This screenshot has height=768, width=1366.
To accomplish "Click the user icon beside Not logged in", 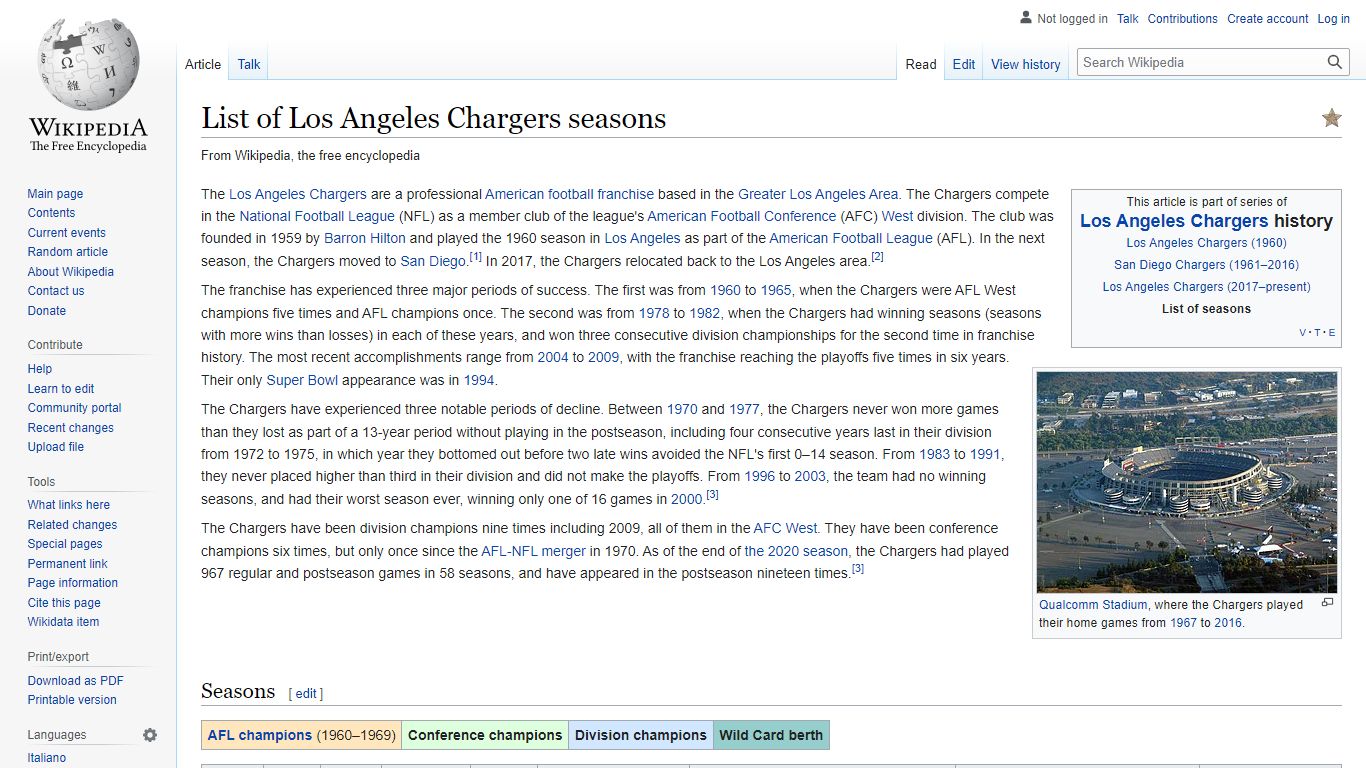I will click(x=1025, y=18).
